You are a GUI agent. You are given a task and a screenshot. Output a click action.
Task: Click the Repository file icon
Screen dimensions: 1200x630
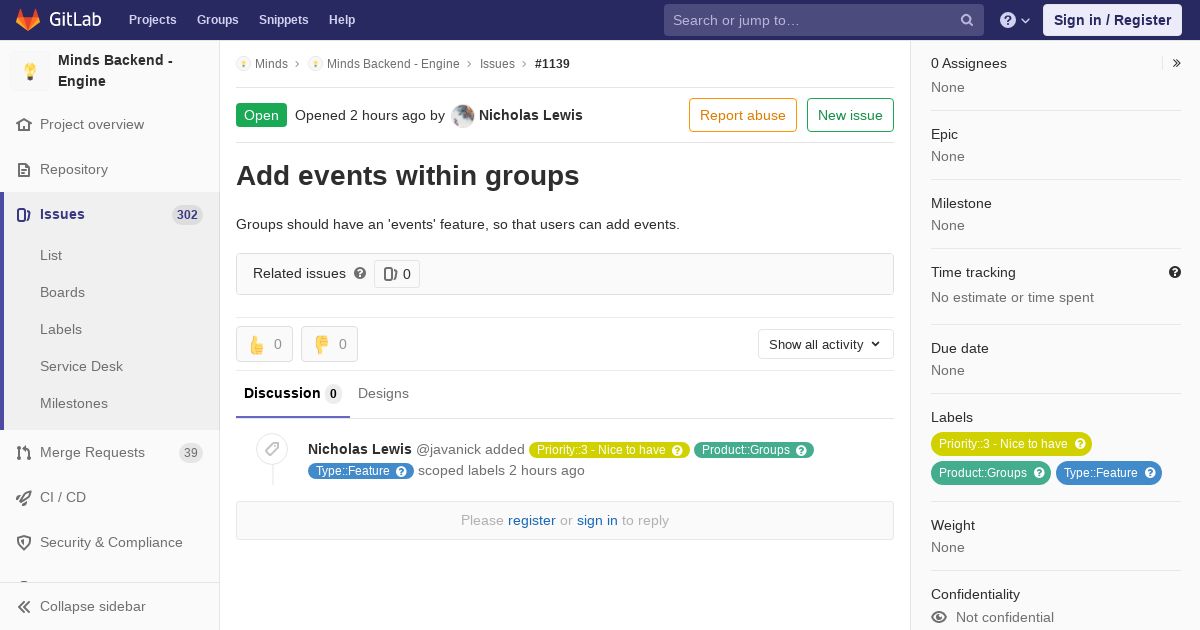[24, 170]
